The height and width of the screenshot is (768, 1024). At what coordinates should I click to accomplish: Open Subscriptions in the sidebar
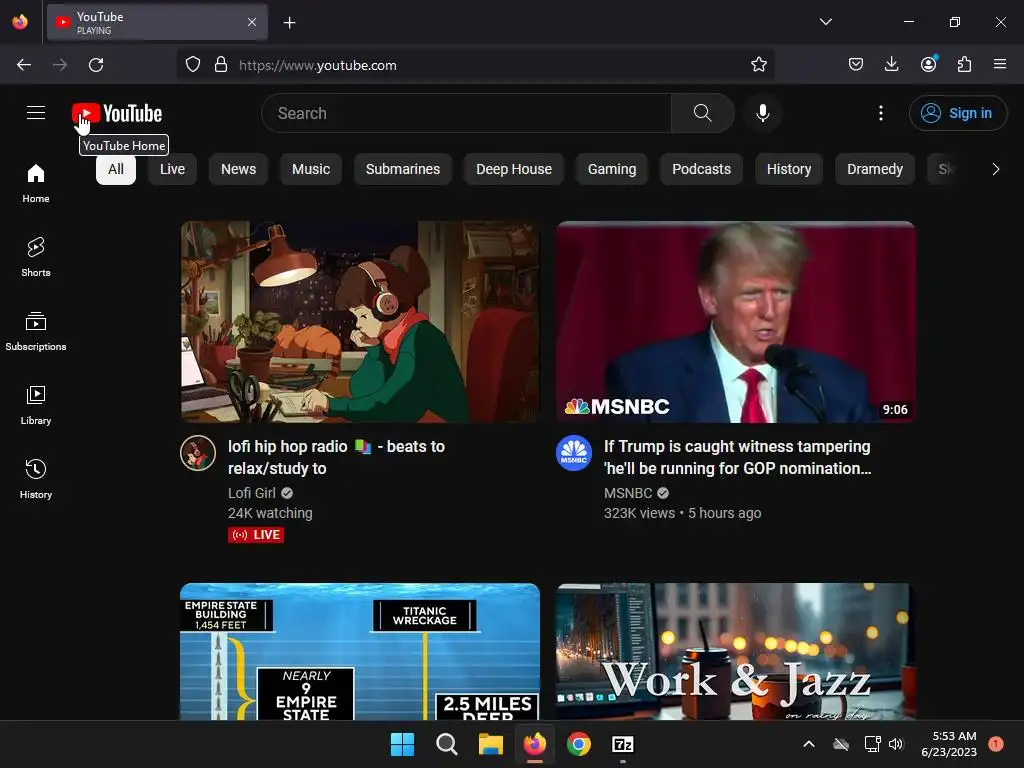36,331
